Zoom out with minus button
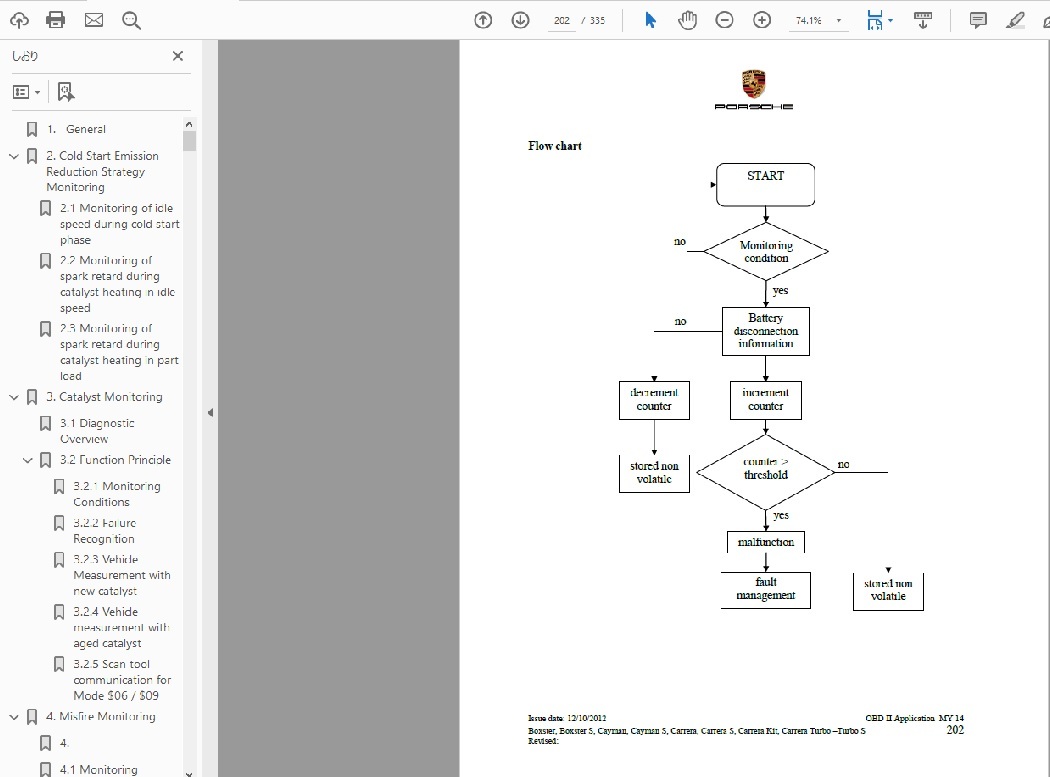 pos(724,20)
